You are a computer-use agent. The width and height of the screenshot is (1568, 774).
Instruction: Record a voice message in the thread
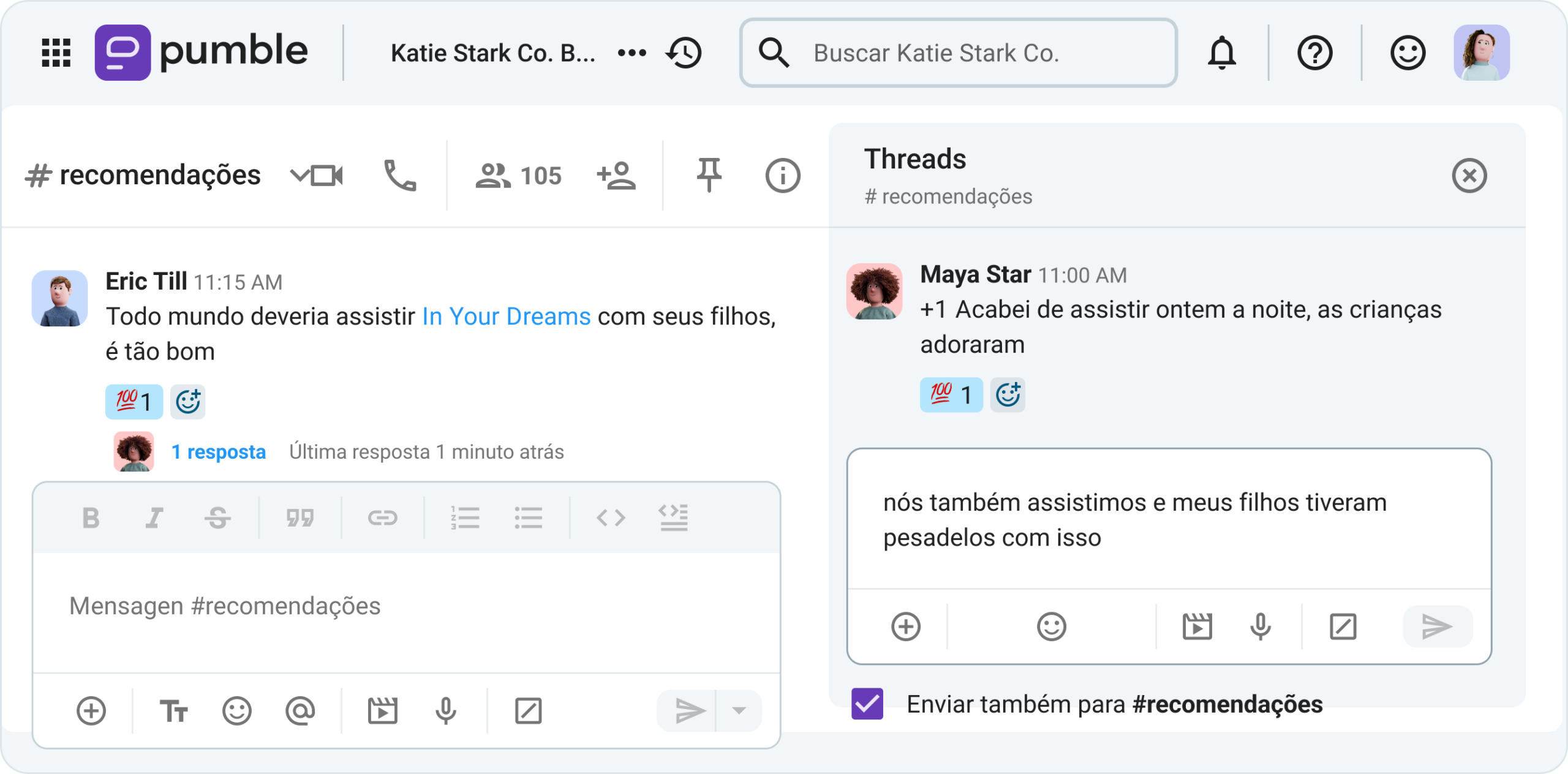point(1260,626)
